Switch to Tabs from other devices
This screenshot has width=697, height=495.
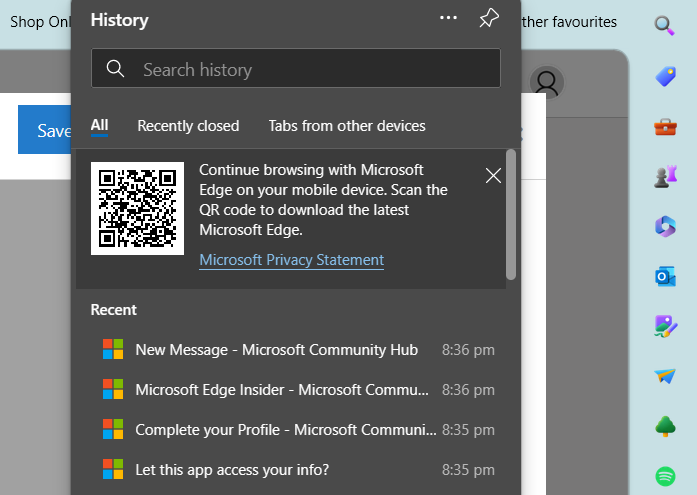[x=347, y=126]
